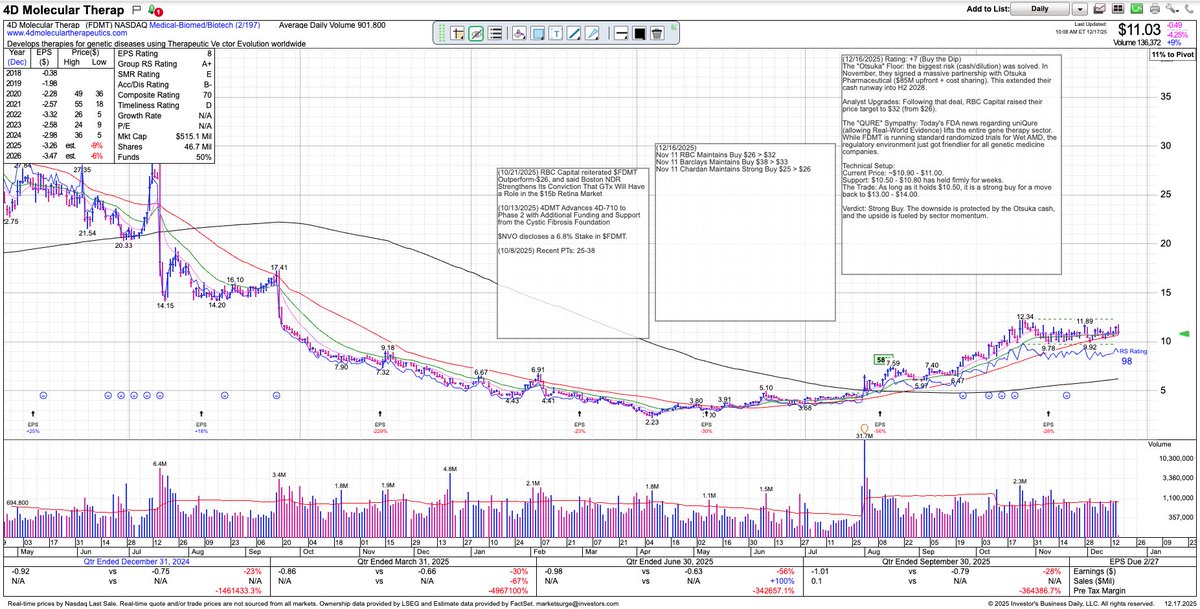Grab the drawing toolbar's dotted handle

pos(441,33)
